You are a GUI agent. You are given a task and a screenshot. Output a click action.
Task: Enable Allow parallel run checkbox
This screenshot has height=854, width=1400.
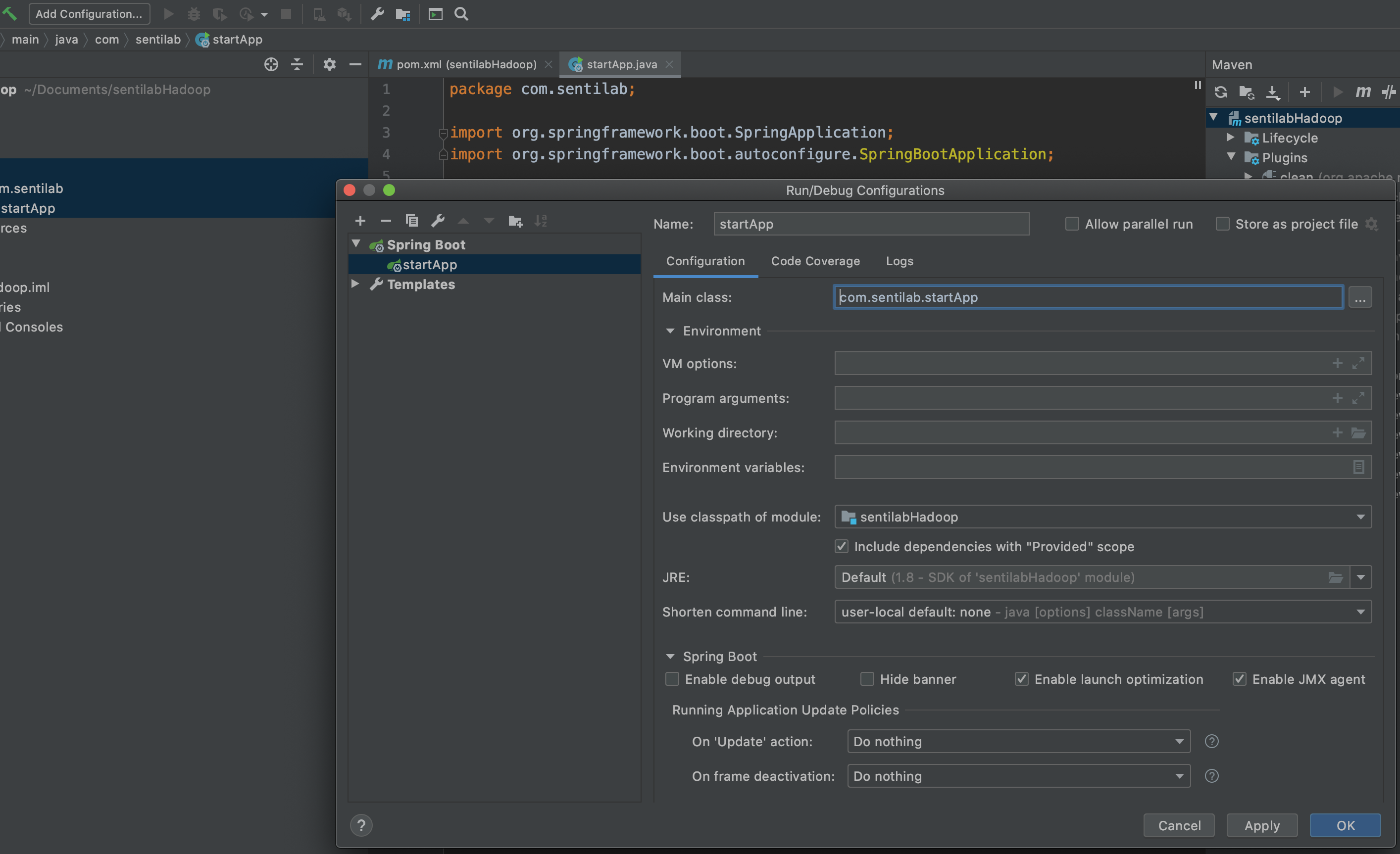click(1072, 224)
